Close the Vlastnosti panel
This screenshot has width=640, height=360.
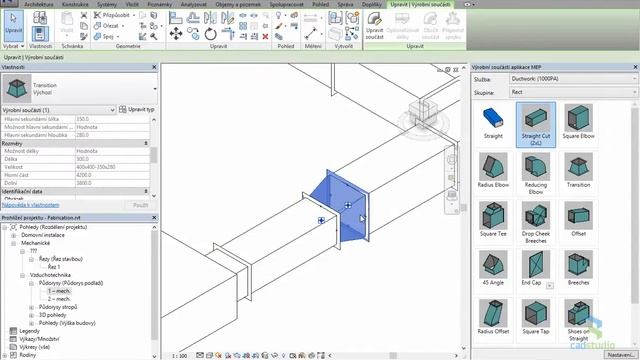point(154,67)
